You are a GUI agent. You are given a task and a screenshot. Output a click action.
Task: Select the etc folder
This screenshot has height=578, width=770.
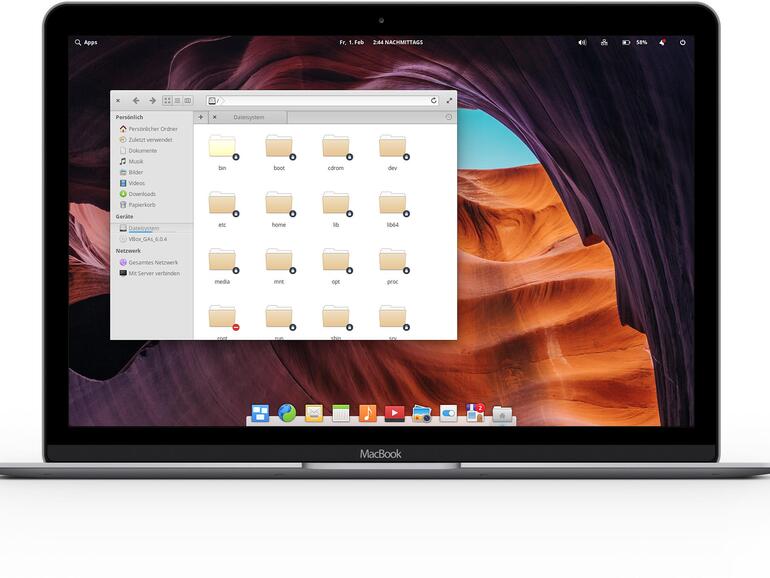point(222,210)
